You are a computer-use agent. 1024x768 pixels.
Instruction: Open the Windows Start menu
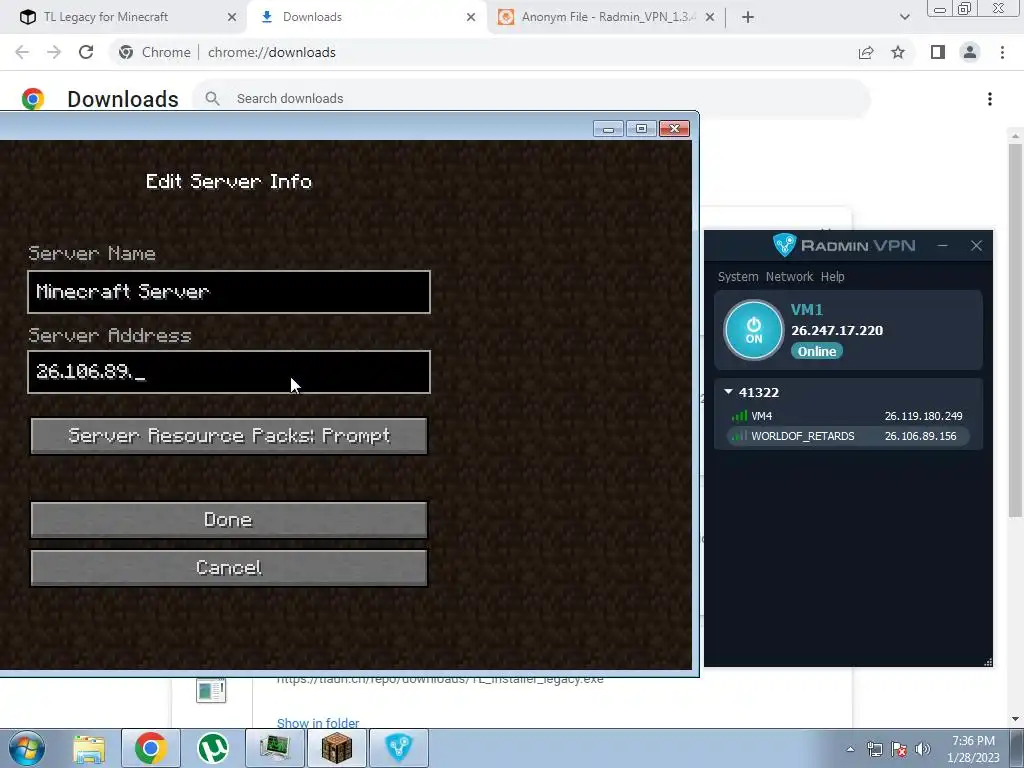pyautogui.click(x=27, y=748)
